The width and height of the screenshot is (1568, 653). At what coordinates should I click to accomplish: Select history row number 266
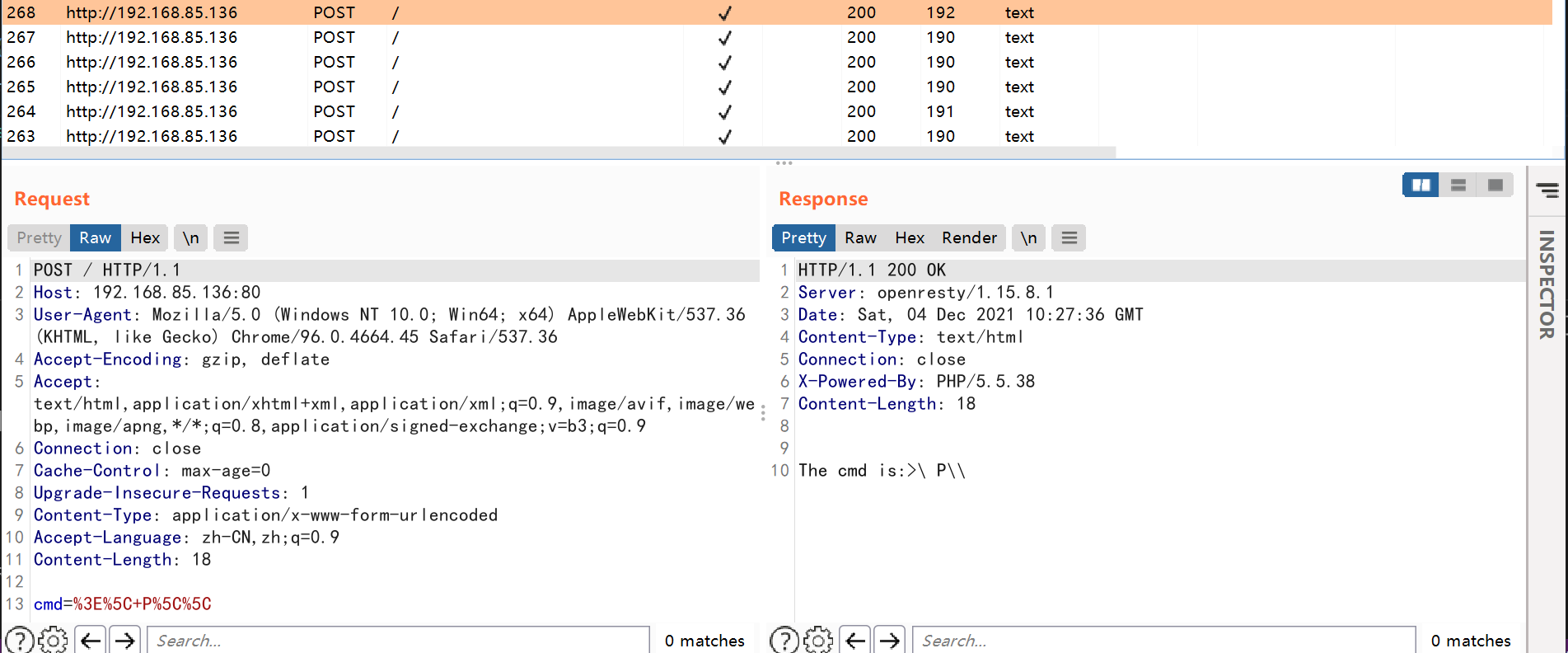[x=776, y=62]
